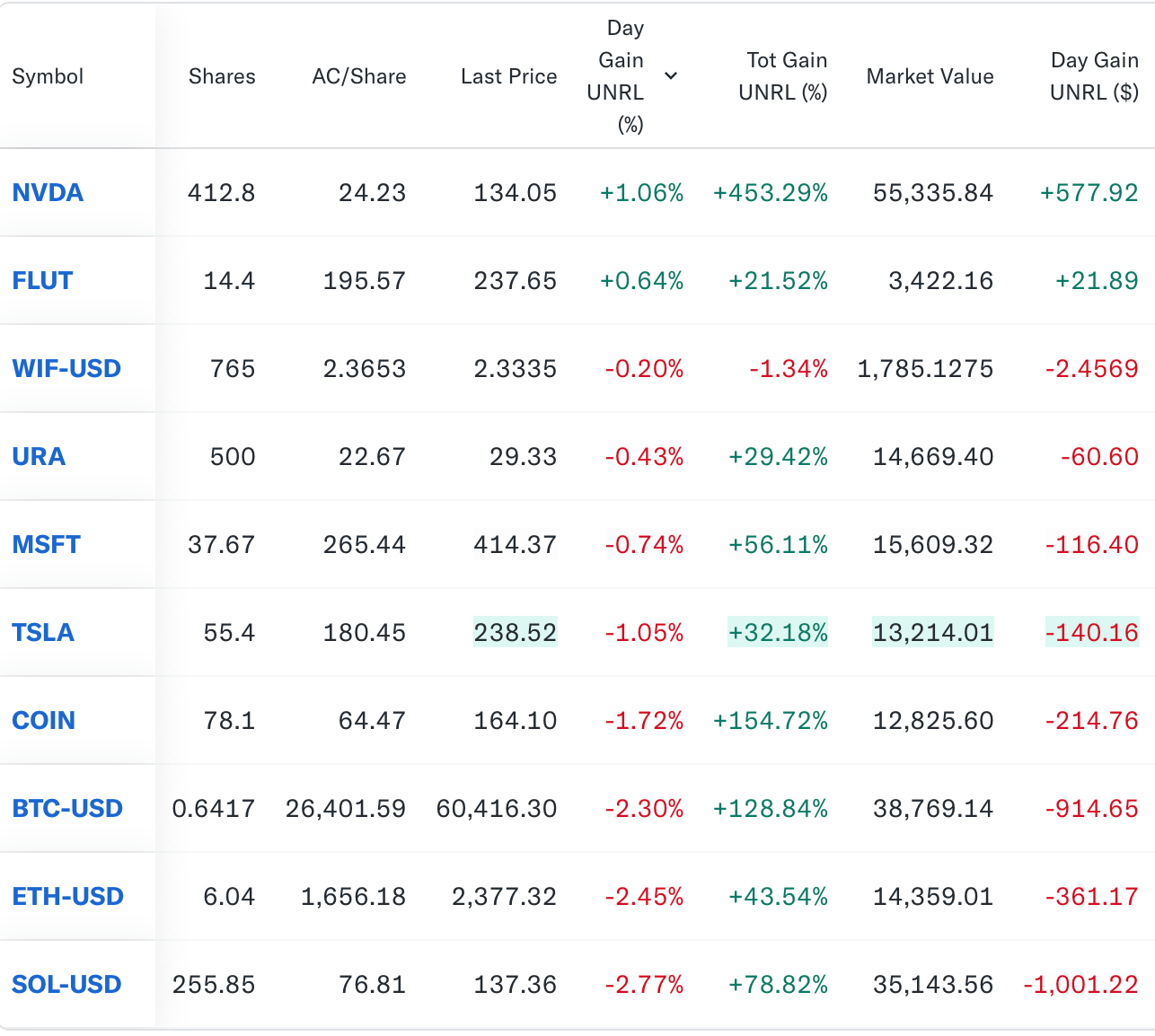
Task: Select COIN total gain +154.72%
Action: coord(771,721)
